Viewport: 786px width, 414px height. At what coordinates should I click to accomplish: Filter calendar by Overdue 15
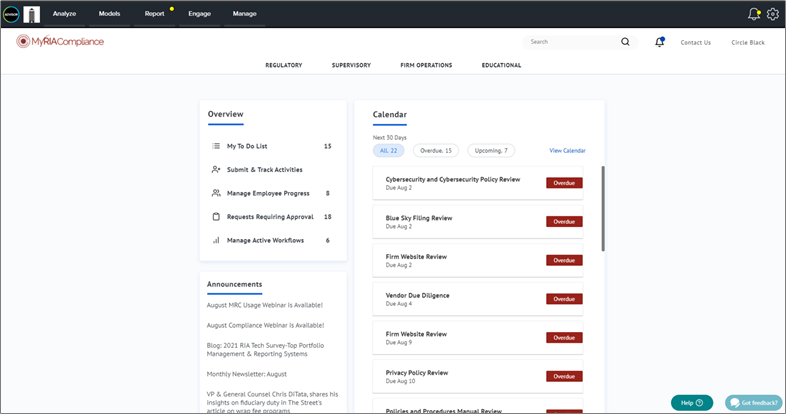[x=436, y=151]
